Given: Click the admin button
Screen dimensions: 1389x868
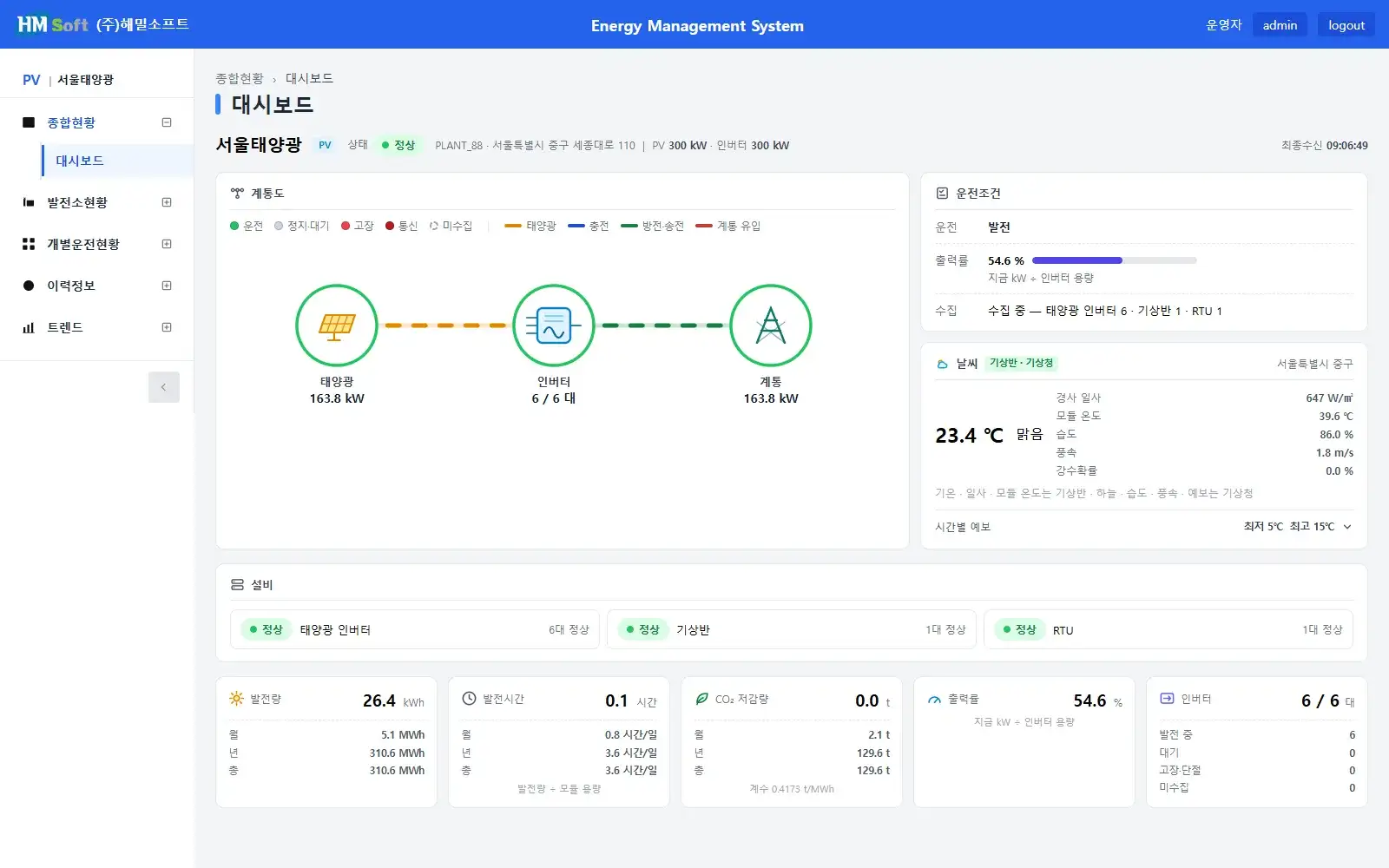Looking at the screenshot, I should 1280,25.
